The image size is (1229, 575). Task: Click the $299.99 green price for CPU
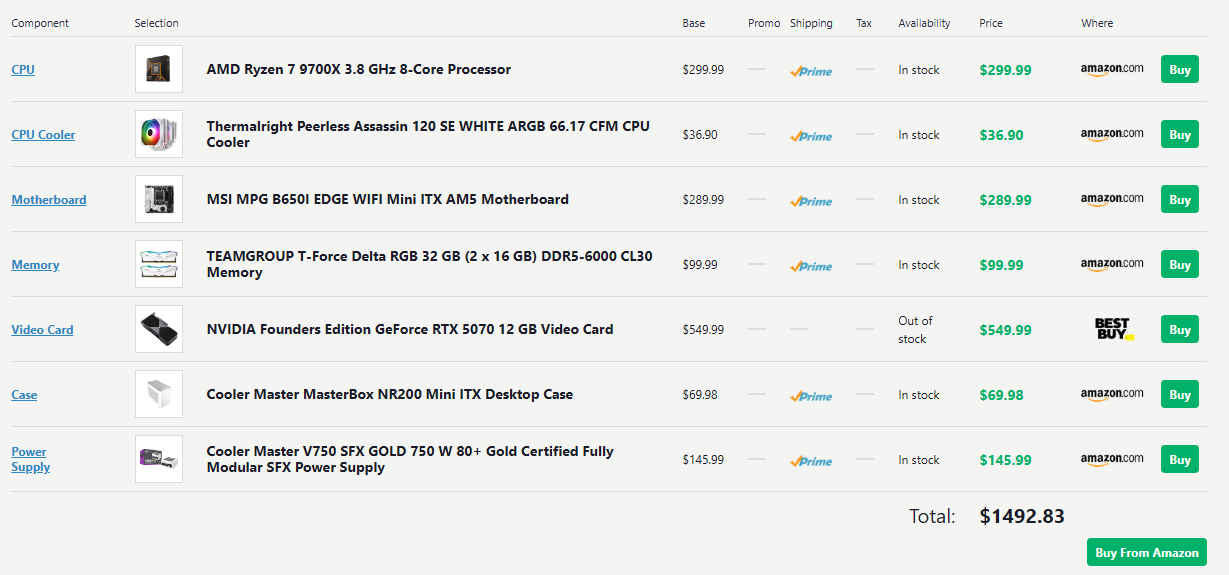click(x=1005, y=70)
